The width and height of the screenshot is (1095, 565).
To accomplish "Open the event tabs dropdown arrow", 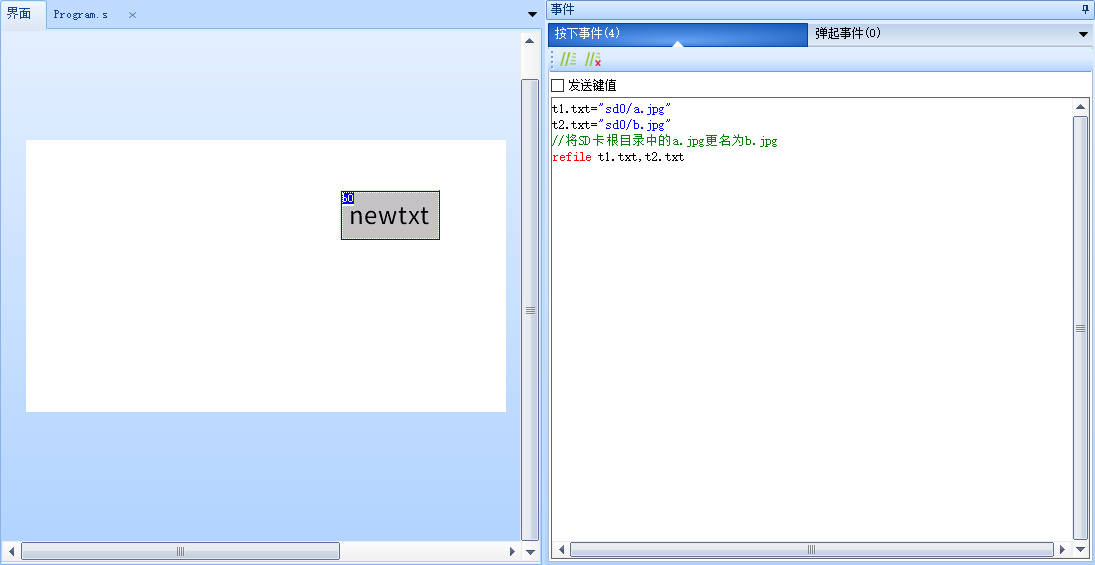I will [1083, 34].
